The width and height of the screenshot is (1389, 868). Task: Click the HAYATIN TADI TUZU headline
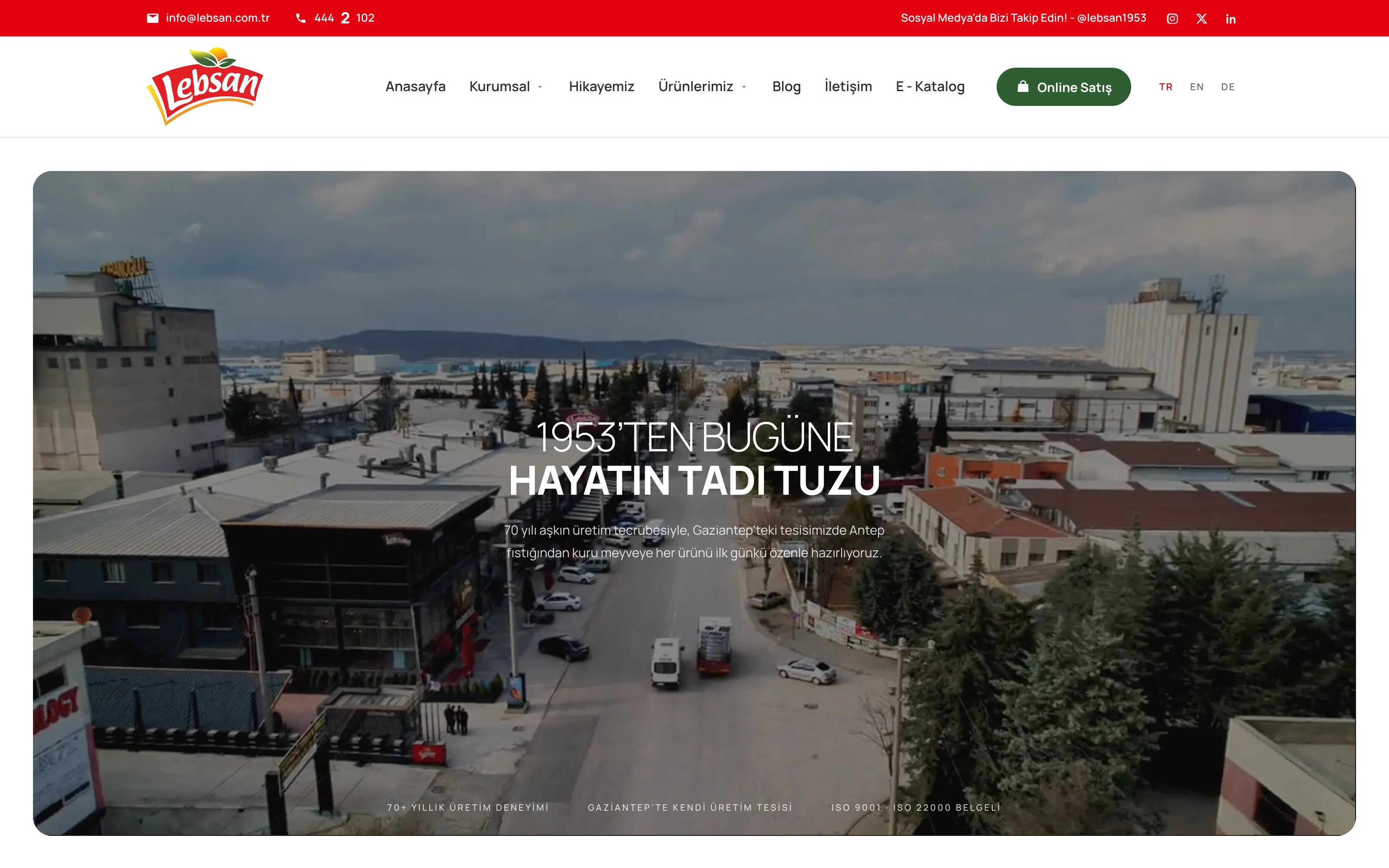tap(694, 480)
